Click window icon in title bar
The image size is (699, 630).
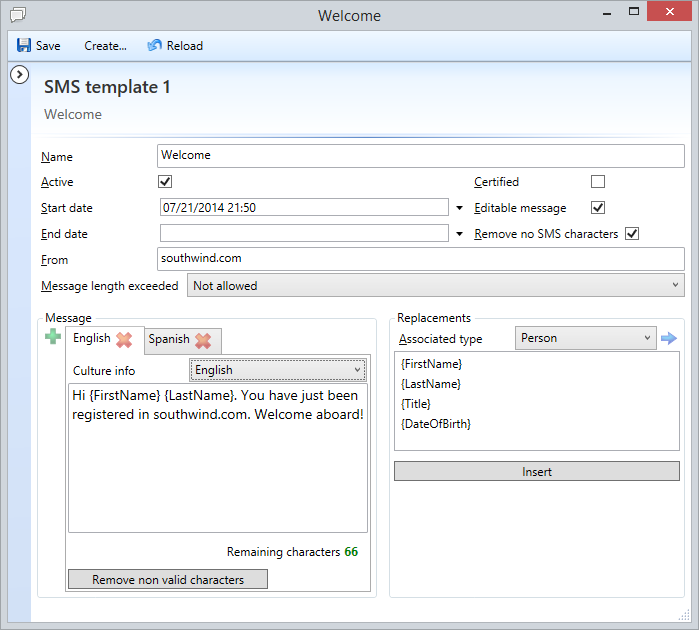click(17, 15)
